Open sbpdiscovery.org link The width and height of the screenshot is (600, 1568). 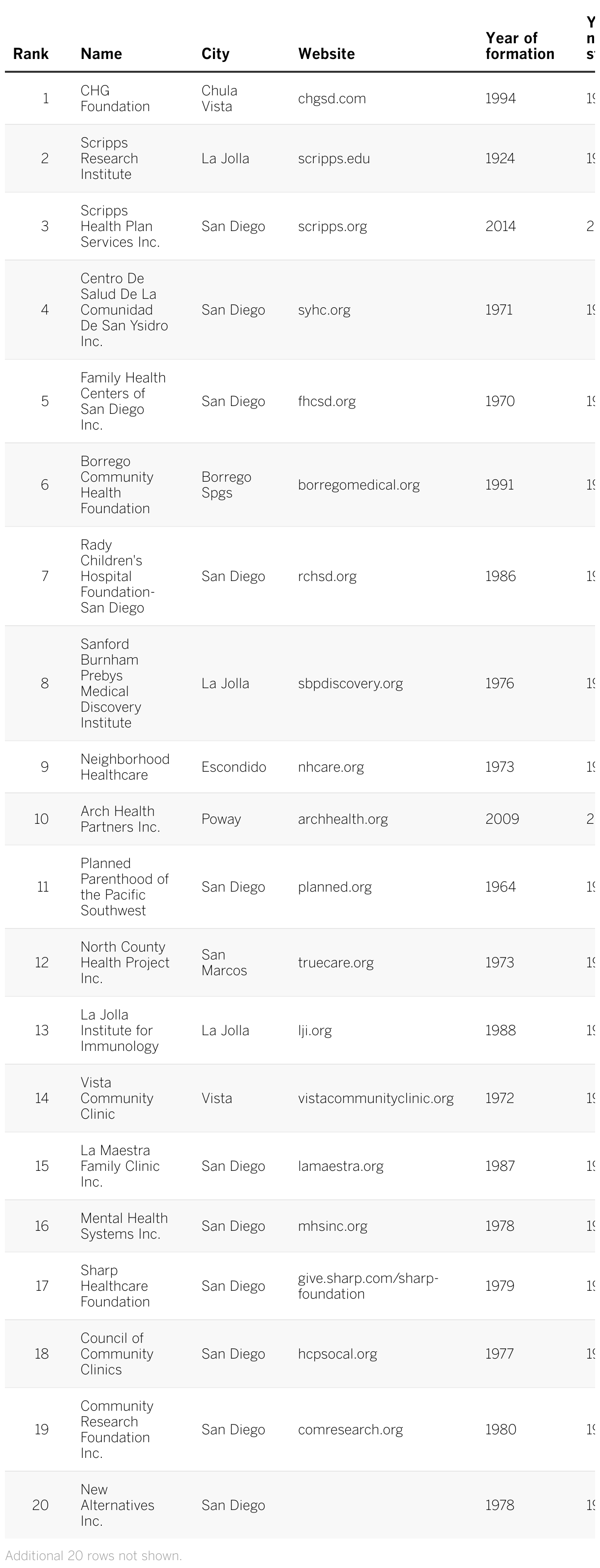click(x=350, y=683)
